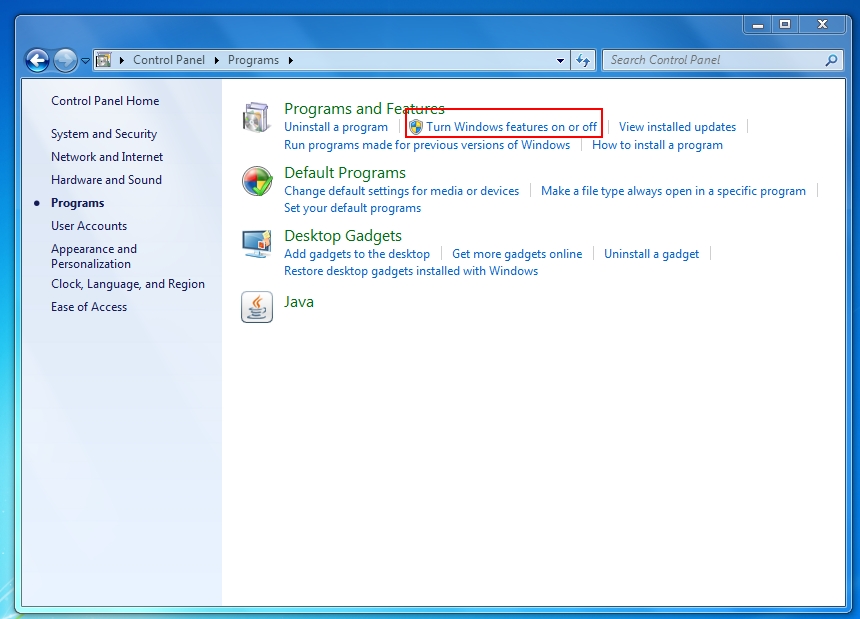This screenshot has width=860, height=619.
Task: Click the magnifier search icon
Action: coord(831,60)
